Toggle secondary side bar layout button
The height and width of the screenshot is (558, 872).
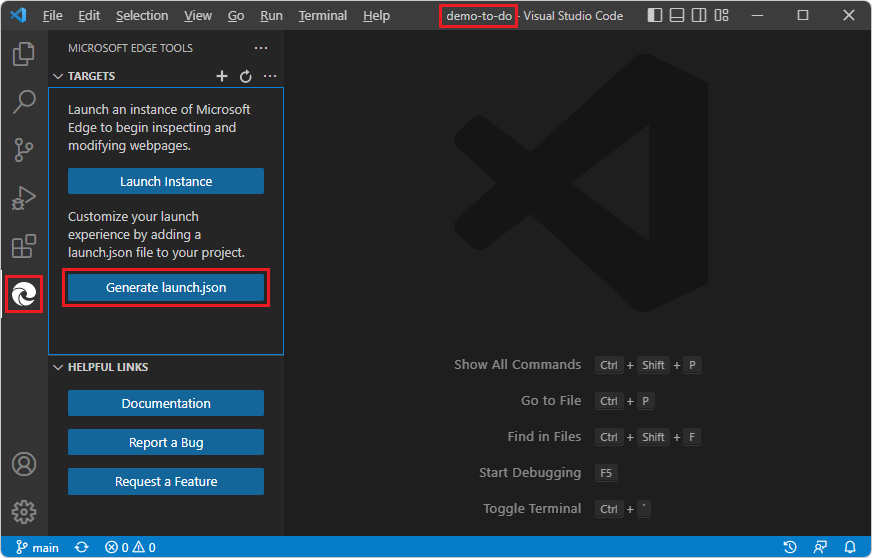point(699,15)
